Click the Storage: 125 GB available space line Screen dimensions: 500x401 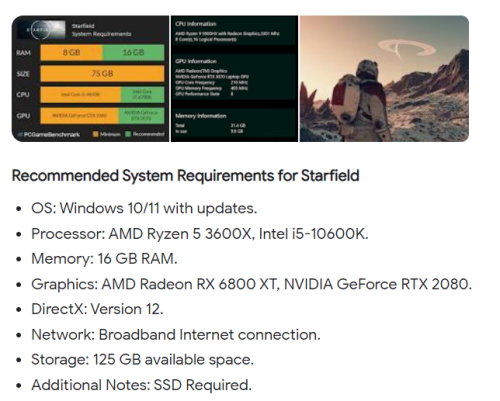tap(143, 360)
